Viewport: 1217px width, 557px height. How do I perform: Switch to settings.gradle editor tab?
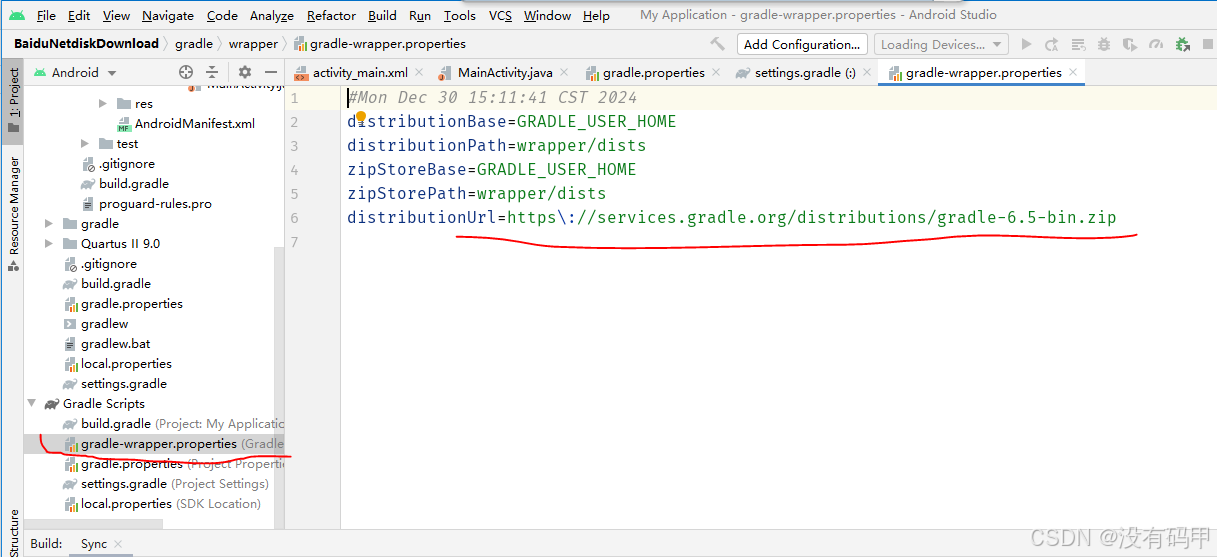804,73
